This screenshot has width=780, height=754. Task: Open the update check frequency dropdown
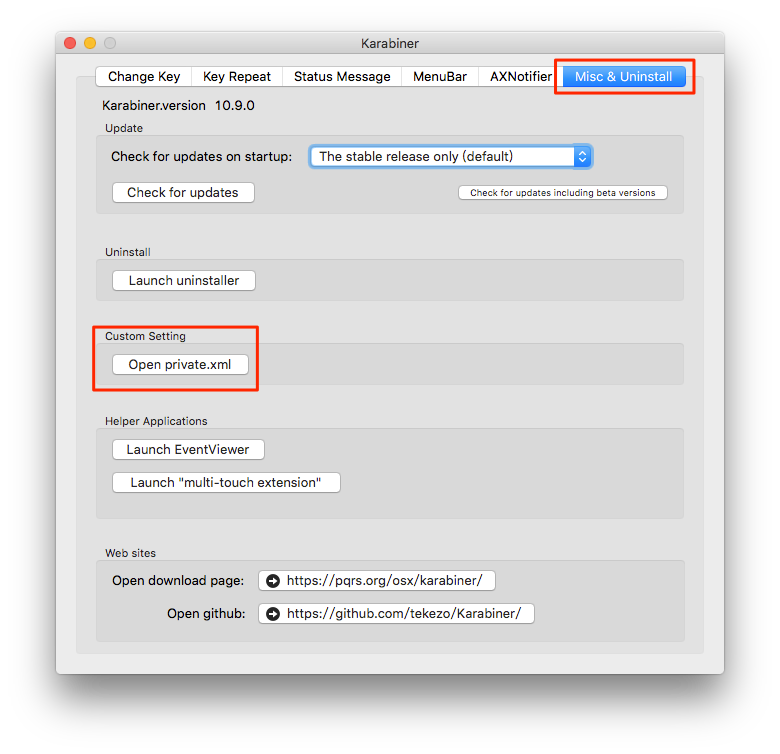click(x=450, y=157)
